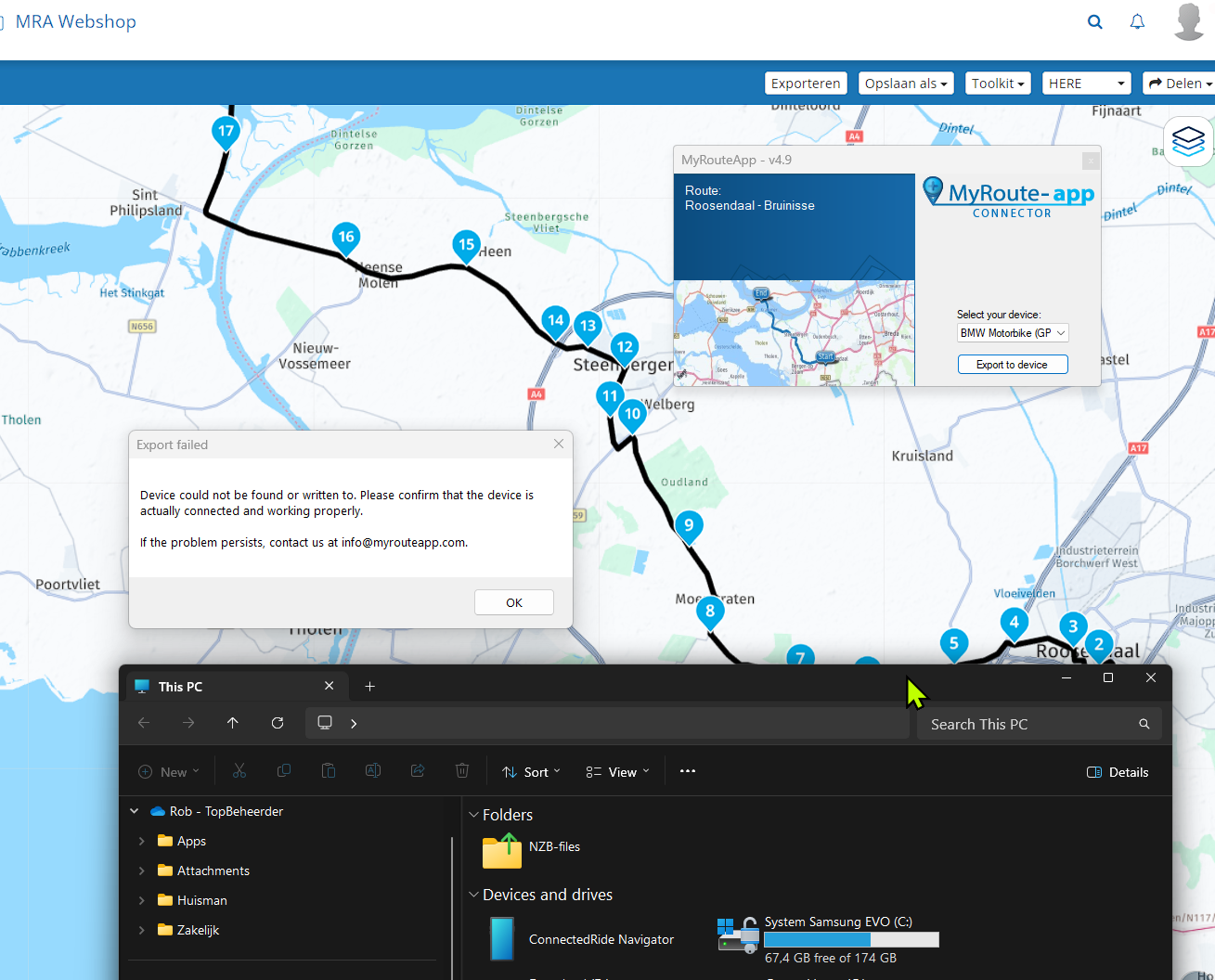Screen dimensions: 1215x980
Task: Toggle the Details pane
Action: tap(1118, 772)
